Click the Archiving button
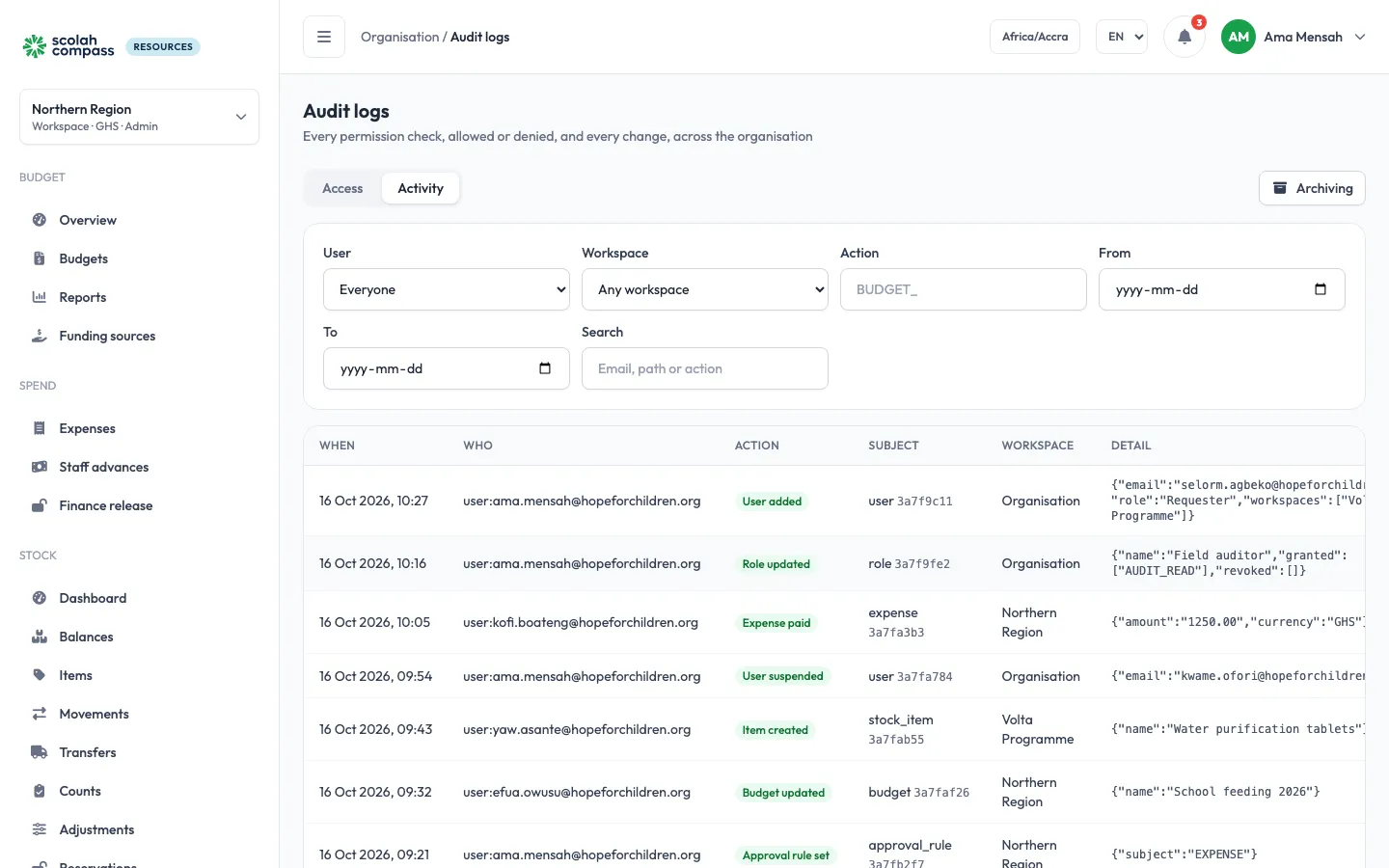This screenshot has width=1389, height=868. 1312,188
